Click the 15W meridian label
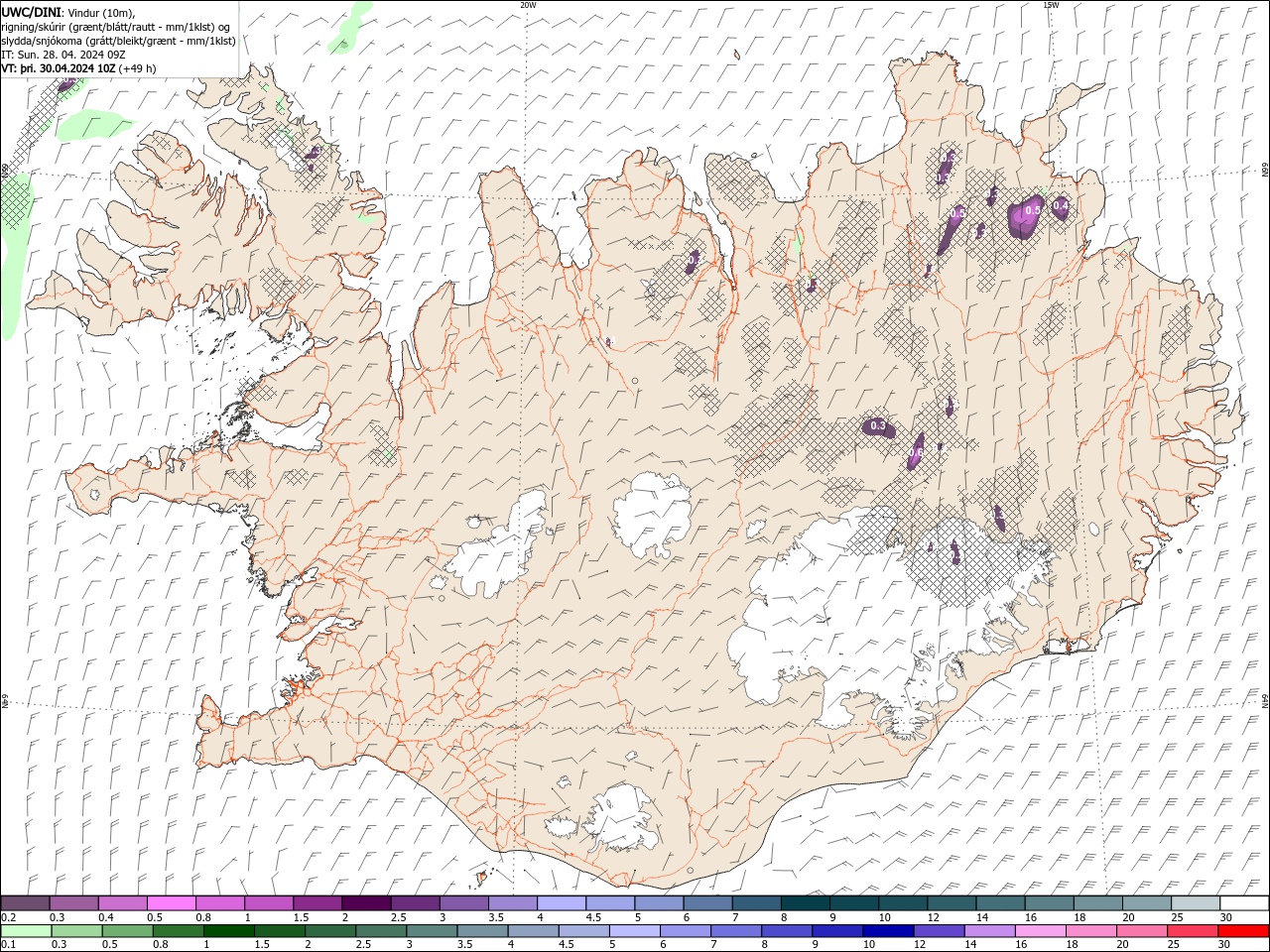The height and width of the screenshot is (952, 1270). tap(1050, 5)
